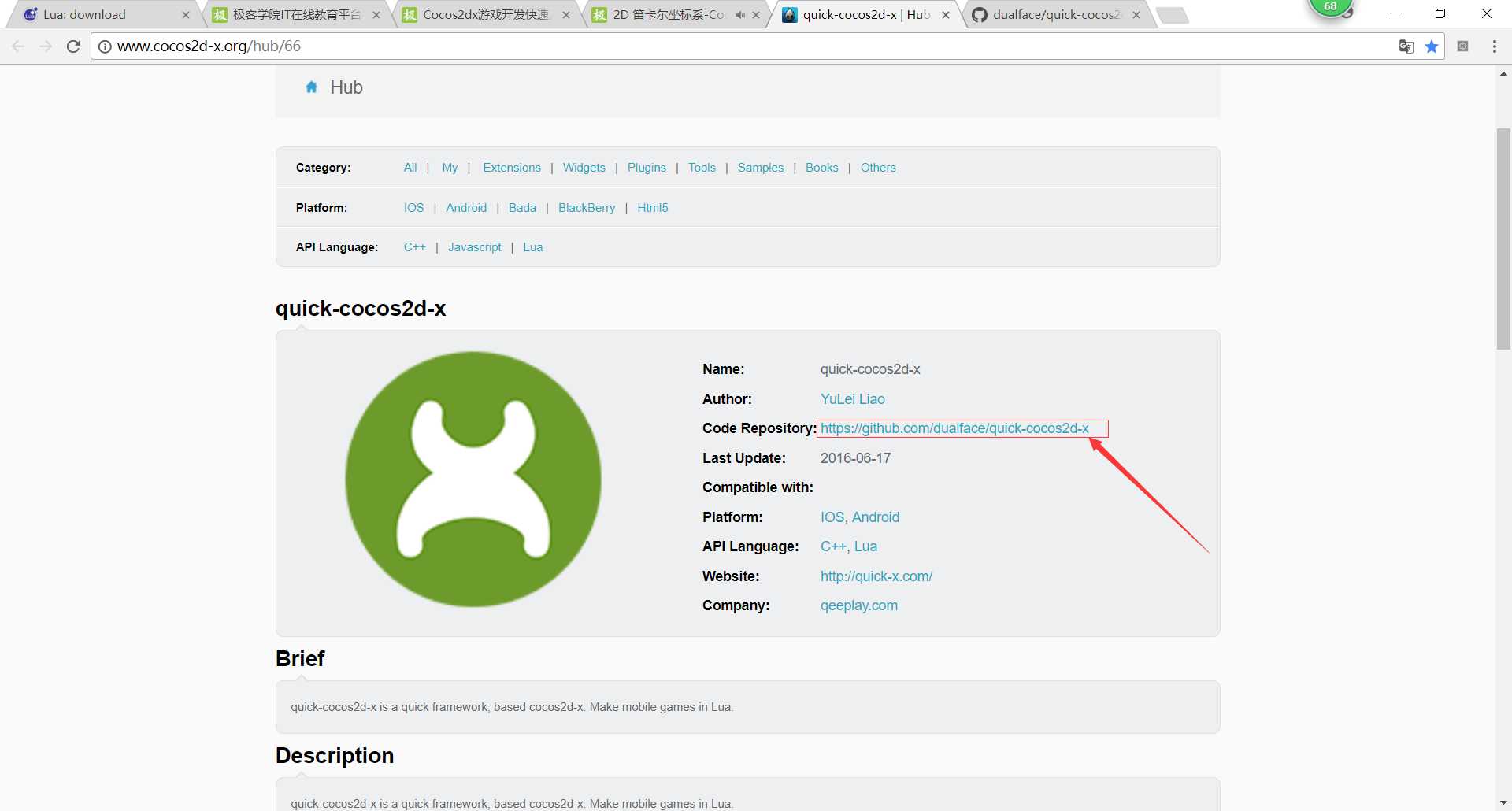The image size is (1512, 811).
Task: Click the vertical scrollbar thumb
Action: [1503, 239]
